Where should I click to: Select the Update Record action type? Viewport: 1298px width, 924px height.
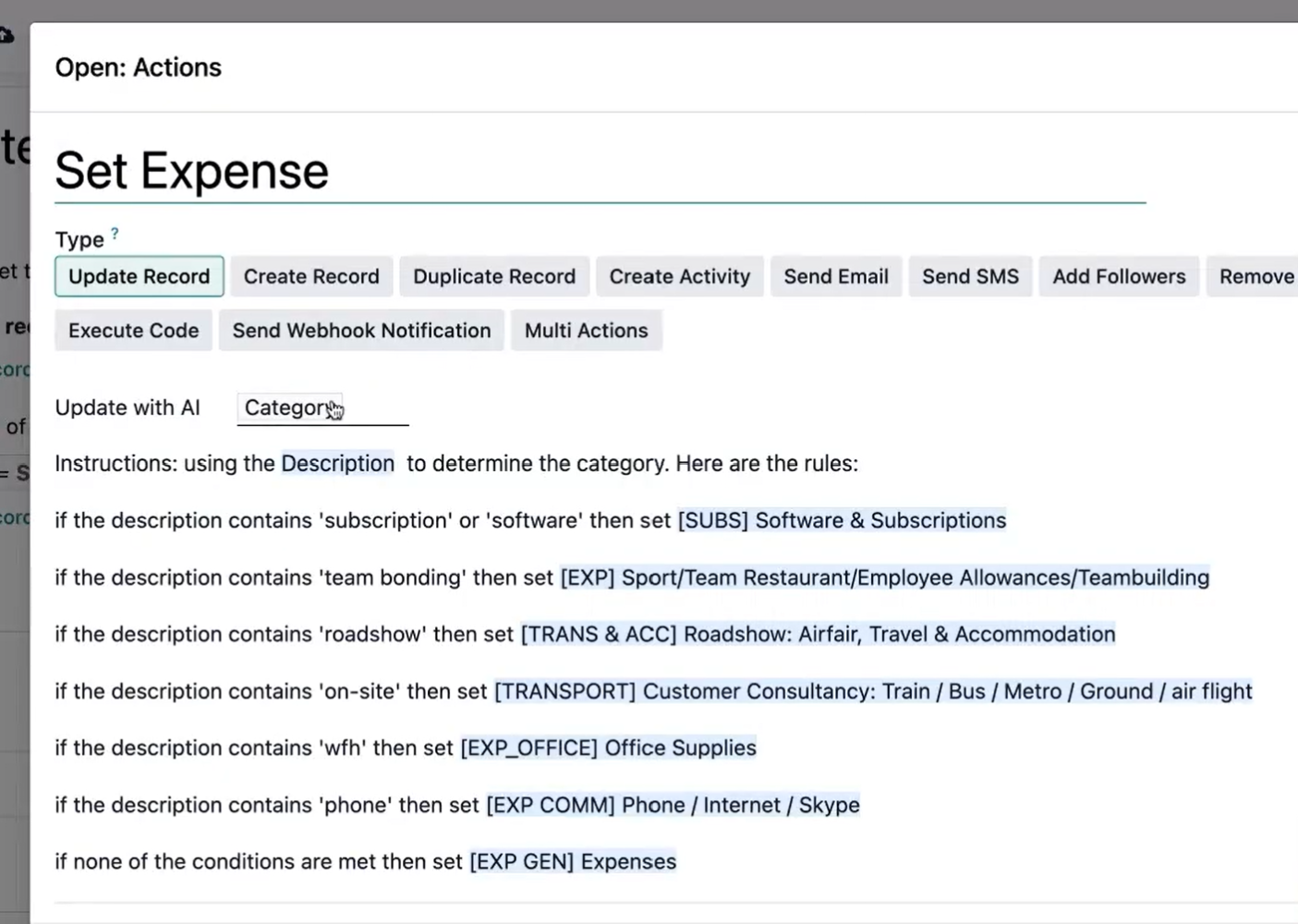pyautogui.click(x=139, y=276)
